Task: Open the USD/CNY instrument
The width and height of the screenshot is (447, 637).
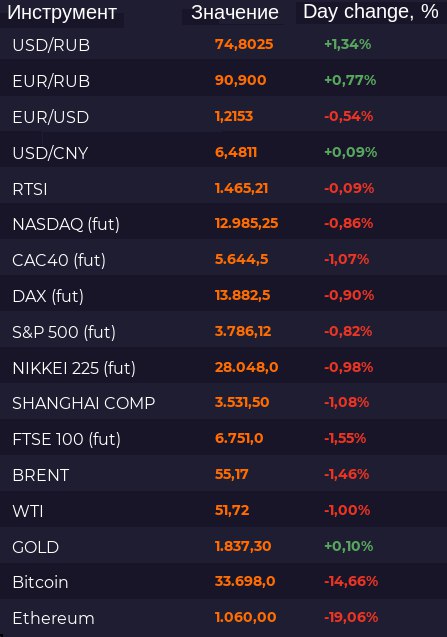Action: (50, 153)
